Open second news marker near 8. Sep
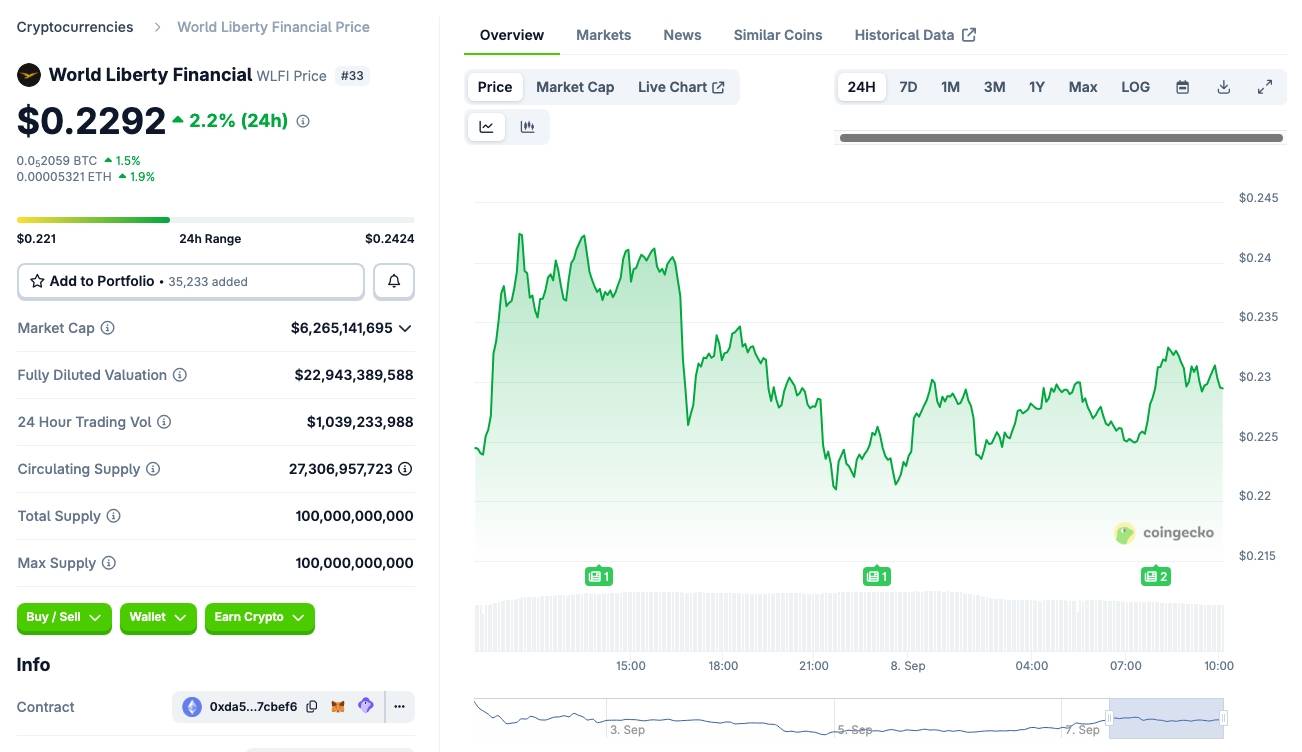Image resolution: width=1302 pixels, height=752 pixels. point(877,576)
